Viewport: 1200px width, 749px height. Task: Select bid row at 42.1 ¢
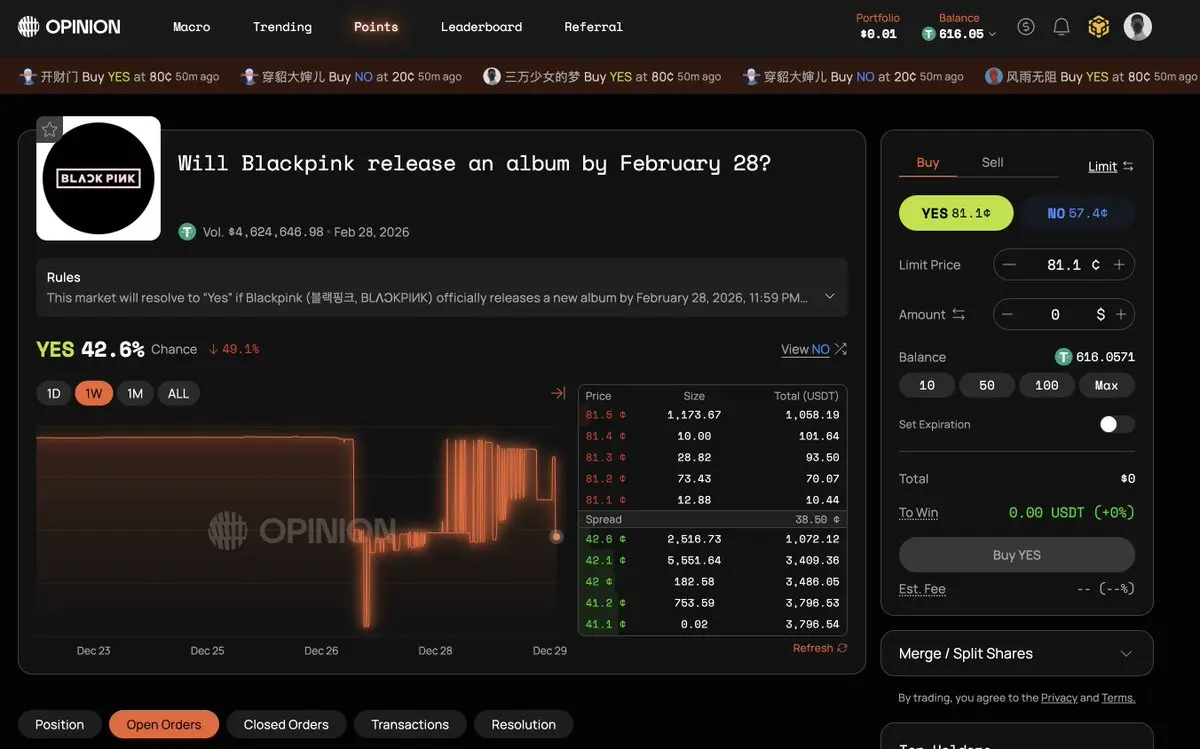coord(713,560)
